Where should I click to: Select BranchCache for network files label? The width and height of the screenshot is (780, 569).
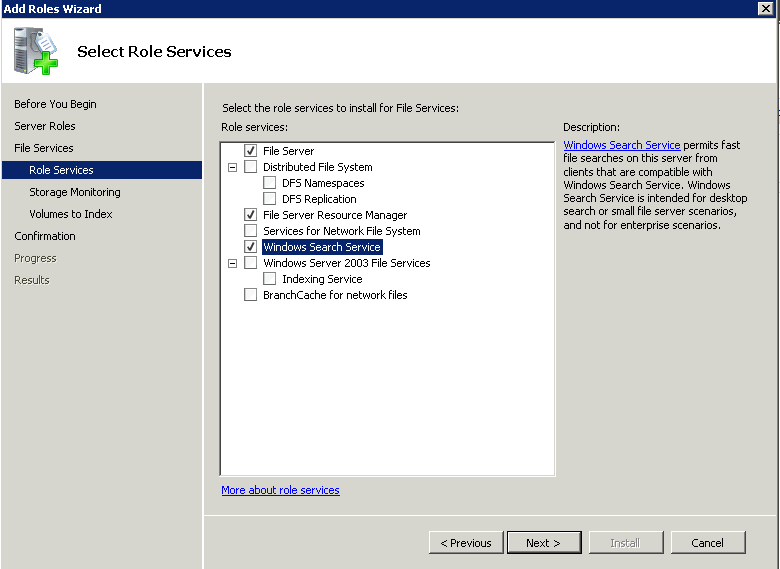335,295
